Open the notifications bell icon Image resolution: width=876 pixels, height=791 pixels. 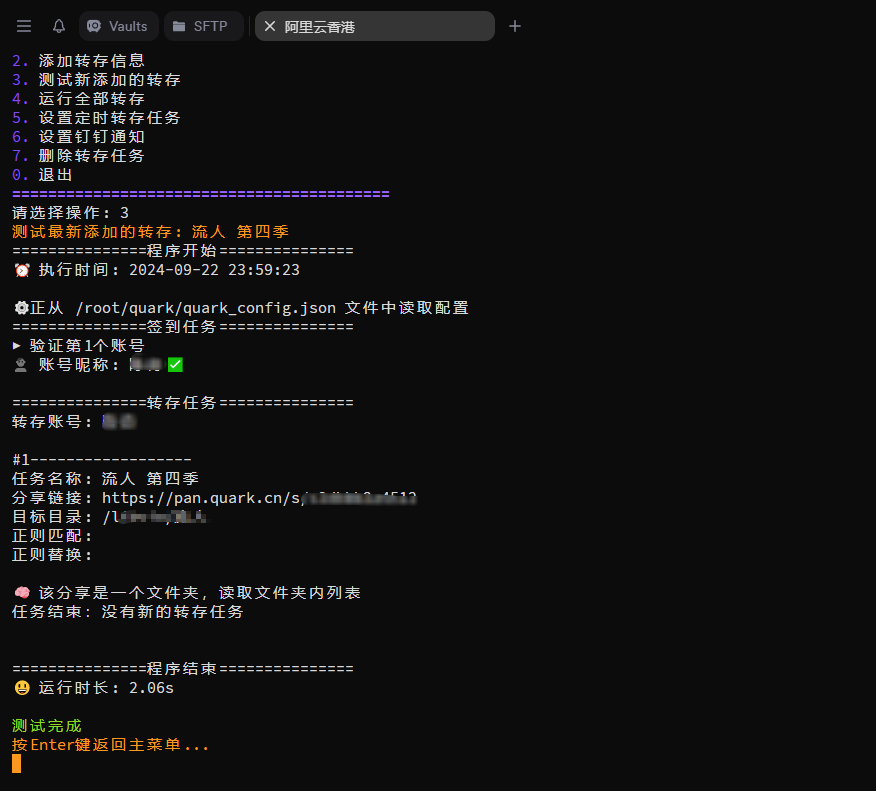coord(59,26)
